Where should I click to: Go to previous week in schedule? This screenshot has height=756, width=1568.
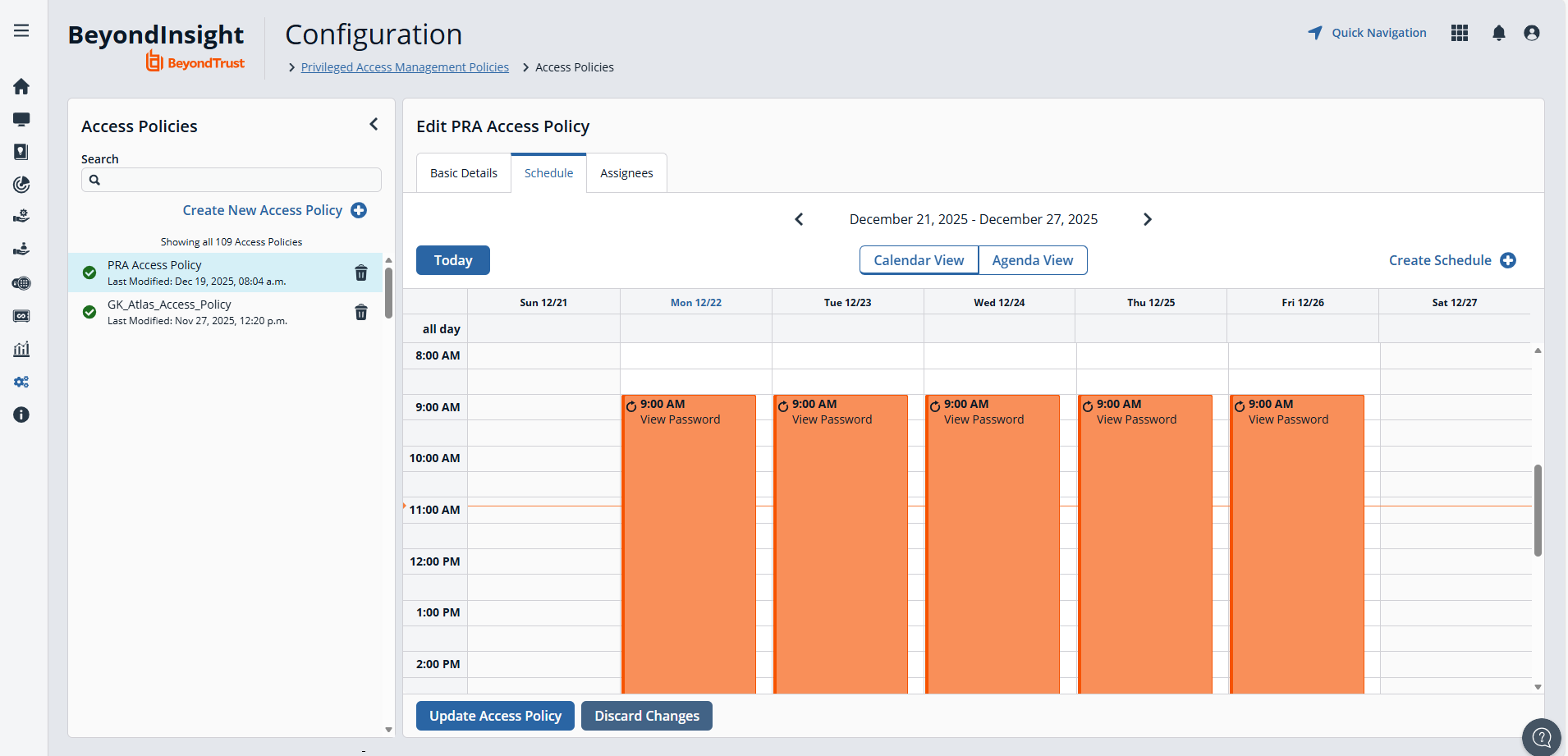pyautogui.click(x=799, y=219)
